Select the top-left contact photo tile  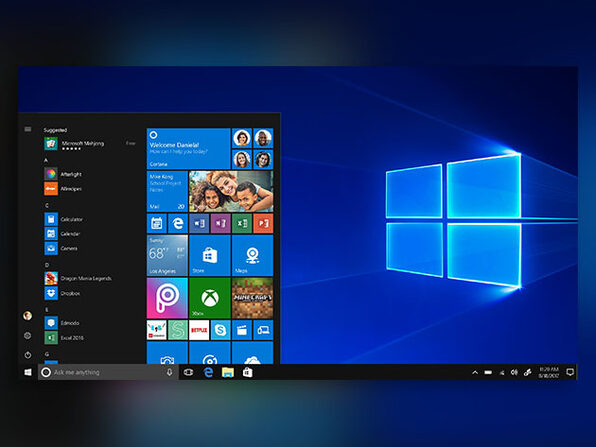click(242, 138)
